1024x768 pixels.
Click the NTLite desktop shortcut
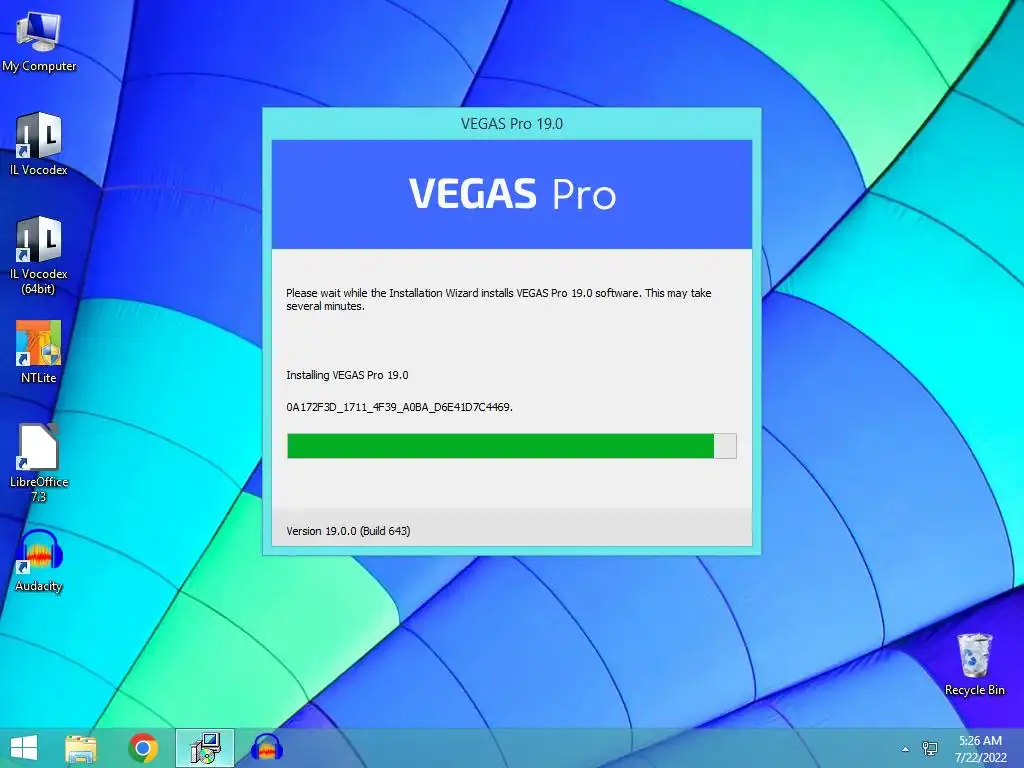point(39,352)
